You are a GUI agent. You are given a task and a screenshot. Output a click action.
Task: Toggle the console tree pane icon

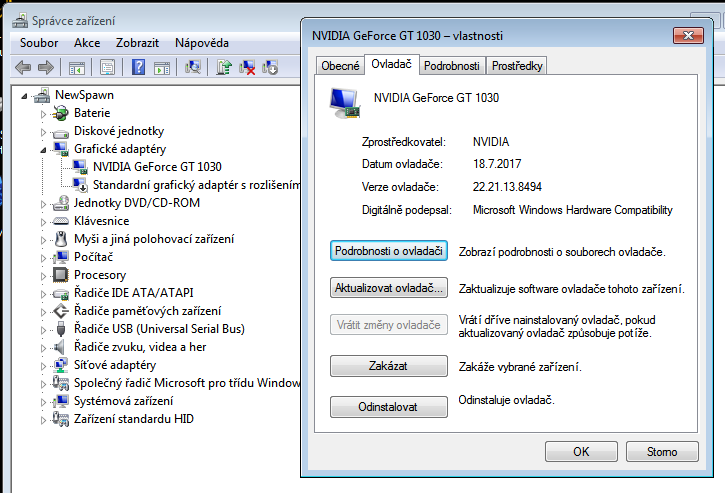77,68
